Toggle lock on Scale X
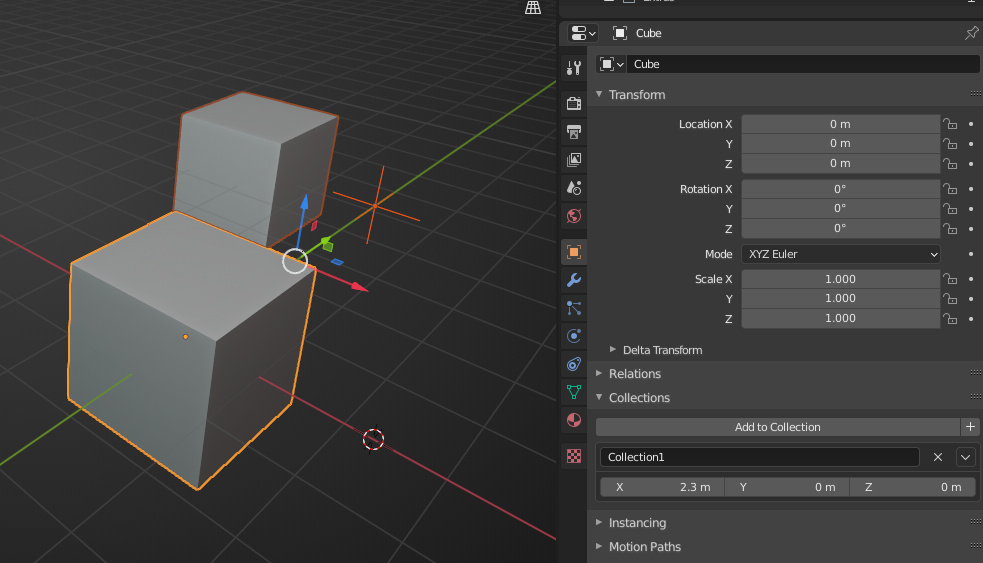The image size is (983, 563). coord(950,279)
